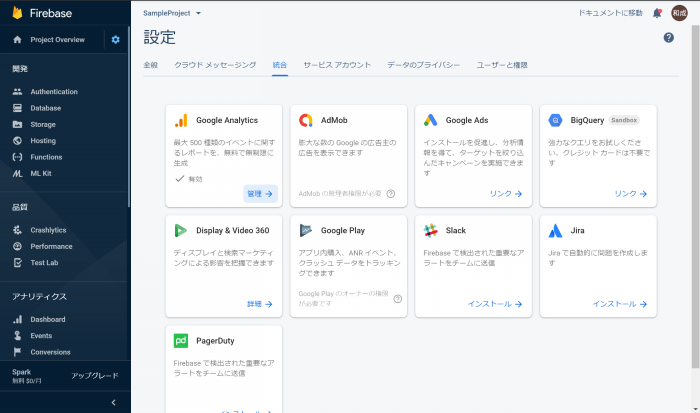Click the Functions brackets icon
The width and height of the screenshot is (700, 413).
coord(17,157)
